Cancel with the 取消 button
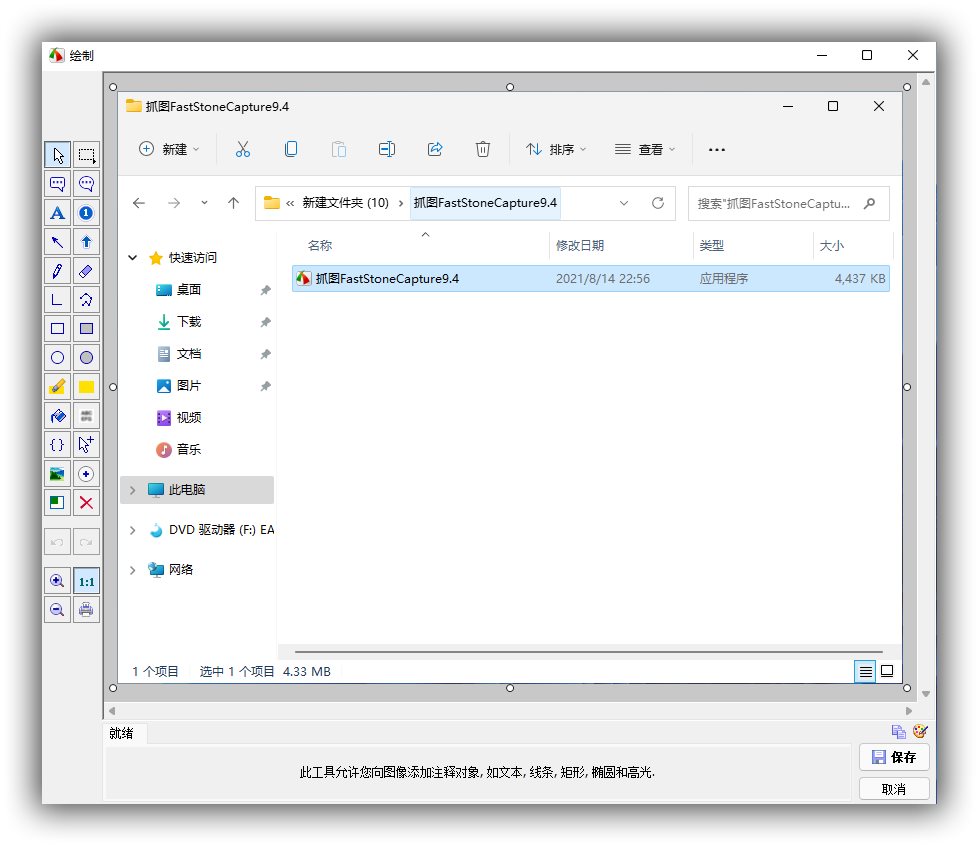Viewport: 979px width, 846px height. coord(894,789)
